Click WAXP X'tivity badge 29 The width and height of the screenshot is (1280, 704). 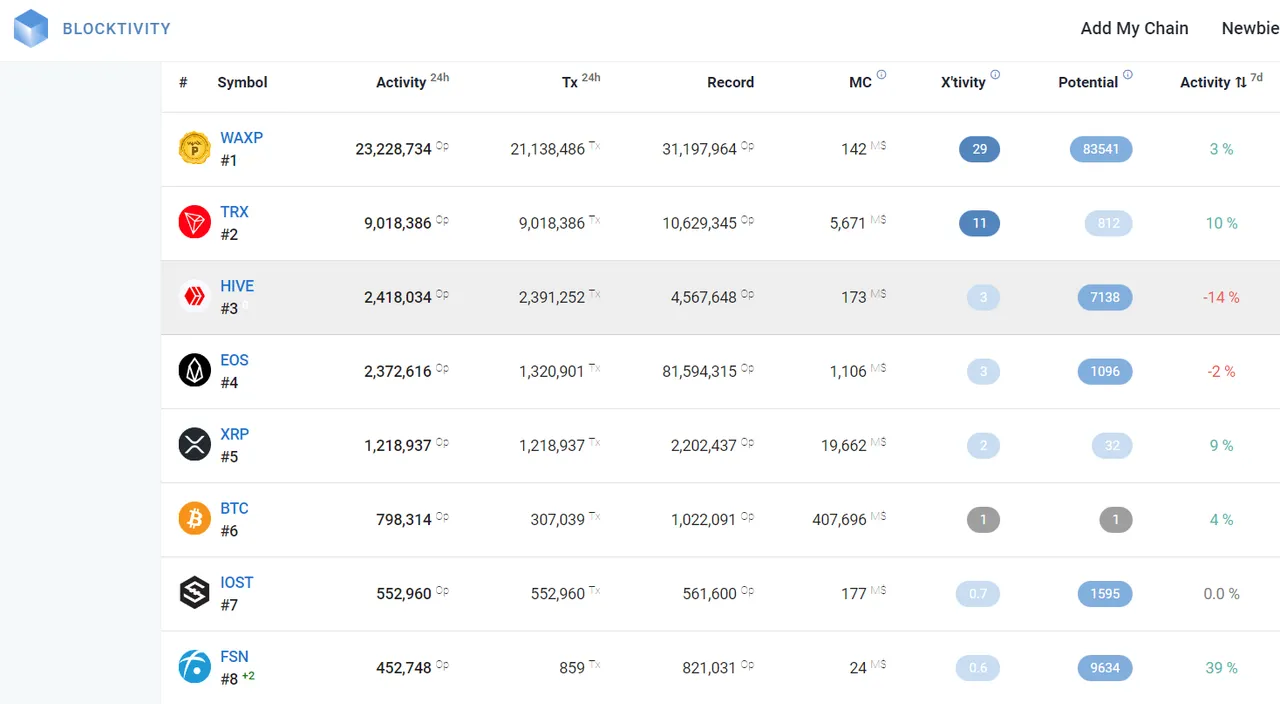tap(979, 149)
